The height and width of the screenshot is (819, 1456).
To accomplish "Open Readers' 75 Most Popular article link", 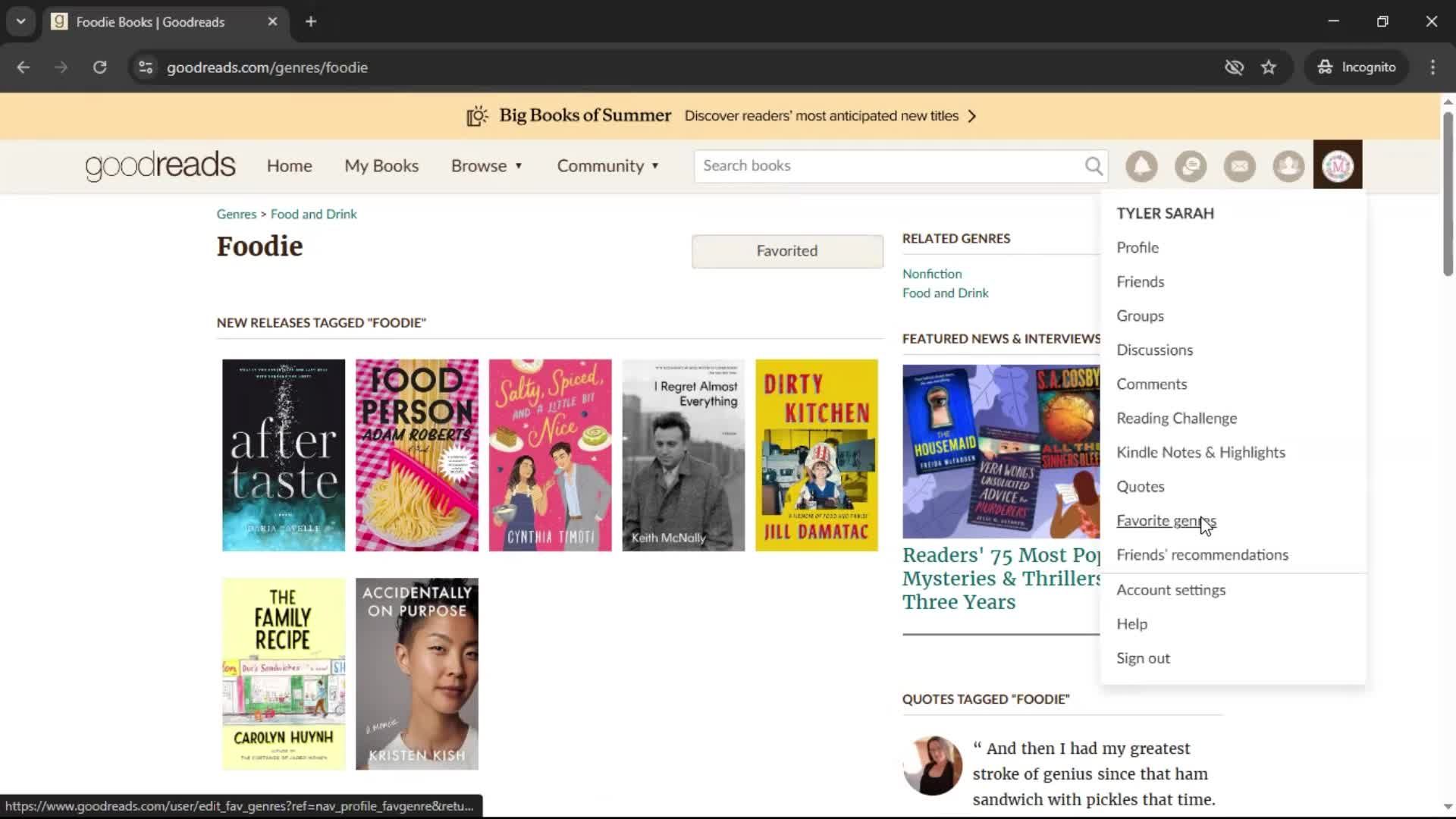I will coord(1001,579).
